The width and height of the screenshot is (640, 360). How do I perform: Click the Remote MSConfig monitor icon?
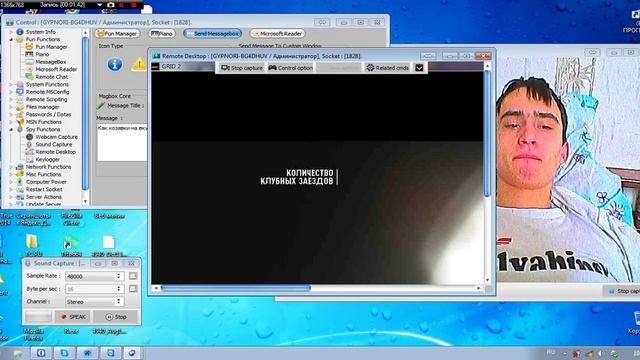pyautogui.click(x=20, y=92)
